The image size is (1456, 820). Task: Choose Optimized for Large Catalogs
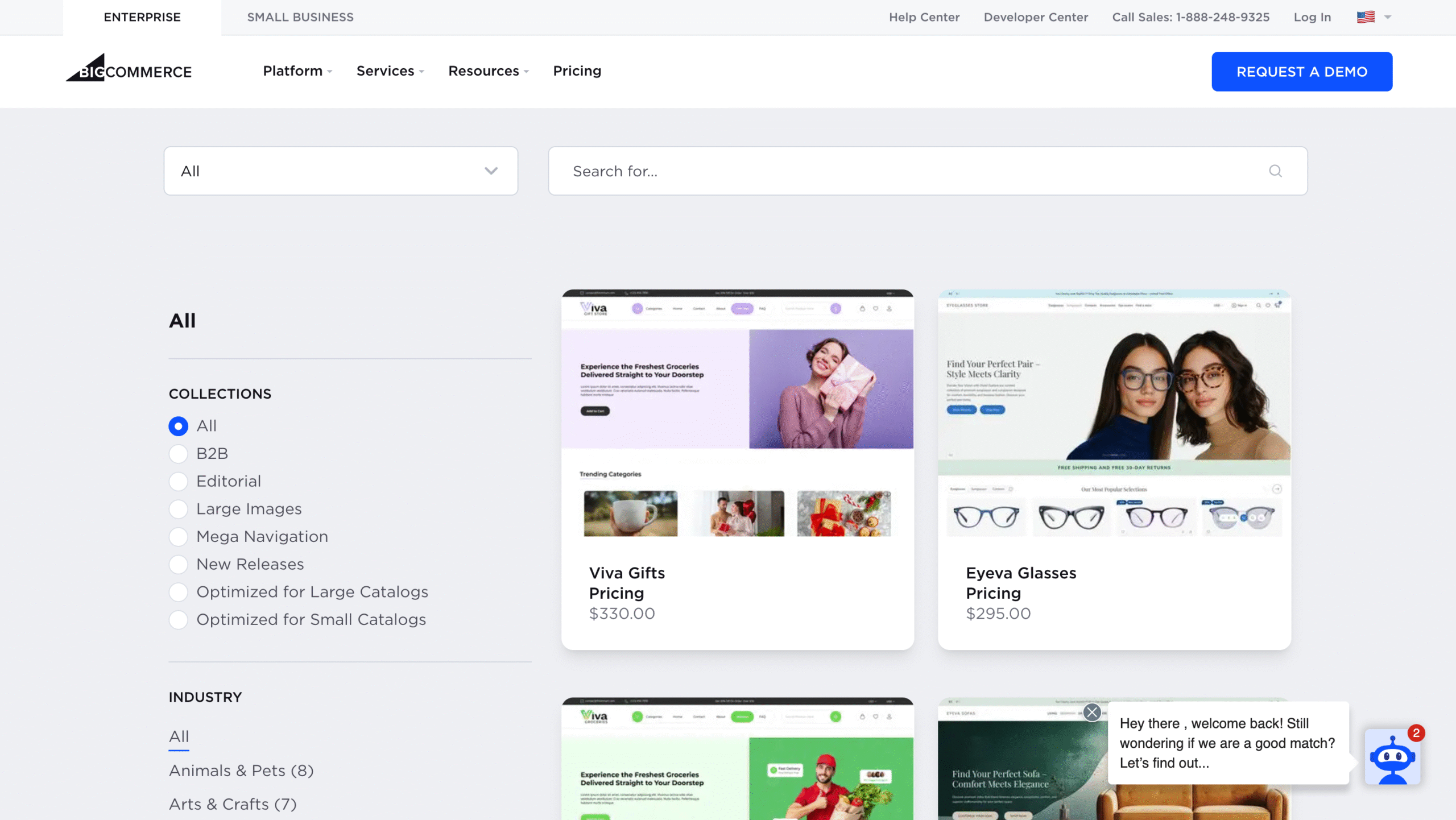pos(178,592)
